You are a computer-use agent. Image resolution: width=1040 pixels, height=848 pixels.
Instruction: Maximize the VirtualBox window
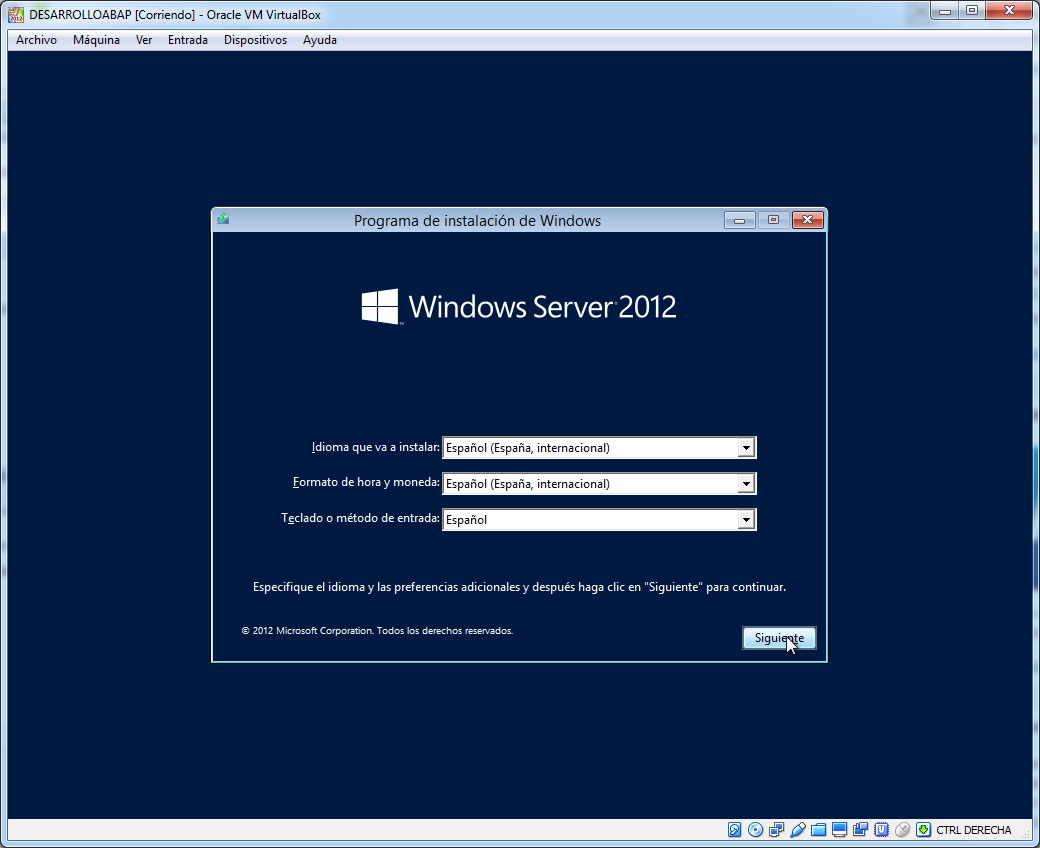tap(972, 11)
